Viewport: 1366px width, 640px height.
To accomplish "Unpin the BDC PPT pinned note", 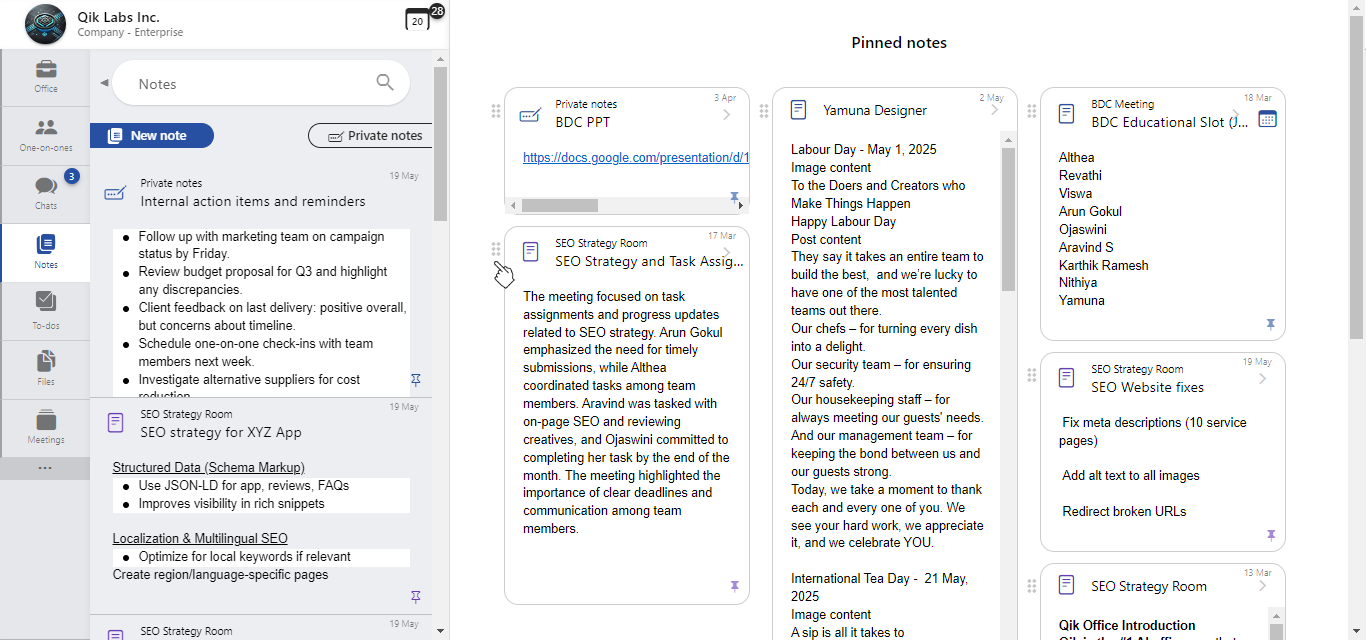I will 735,197.
